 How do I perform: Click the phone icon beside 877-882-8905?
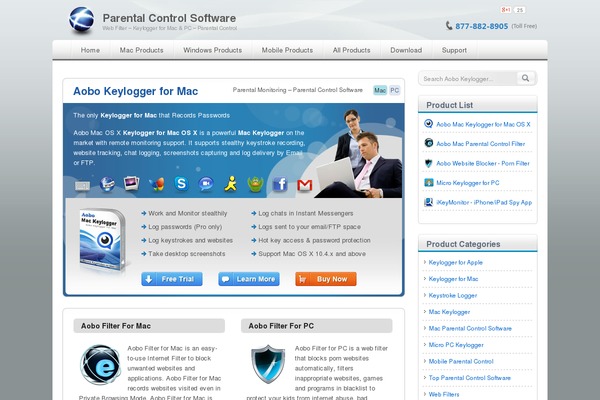pos(449,26)
